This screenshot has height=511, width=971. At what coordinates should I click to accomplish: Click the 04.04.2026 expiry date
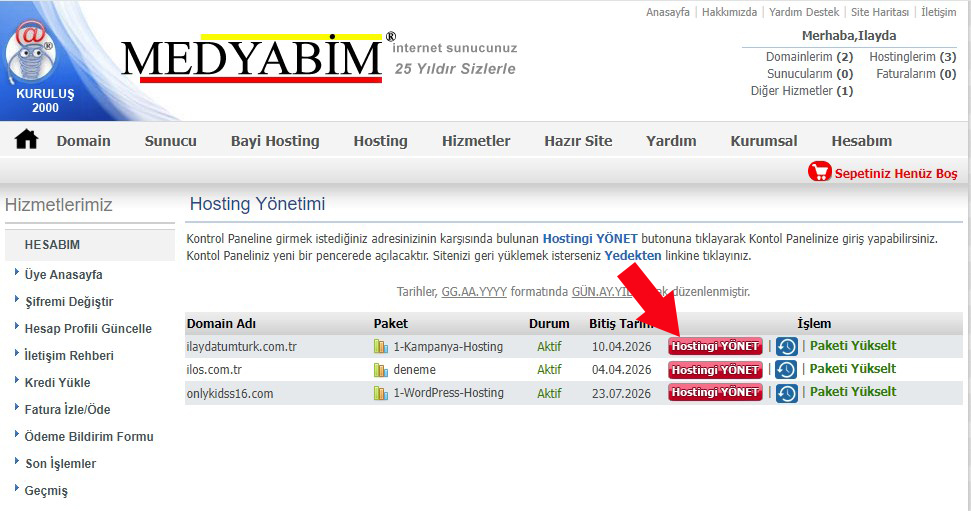coord(621,370)
